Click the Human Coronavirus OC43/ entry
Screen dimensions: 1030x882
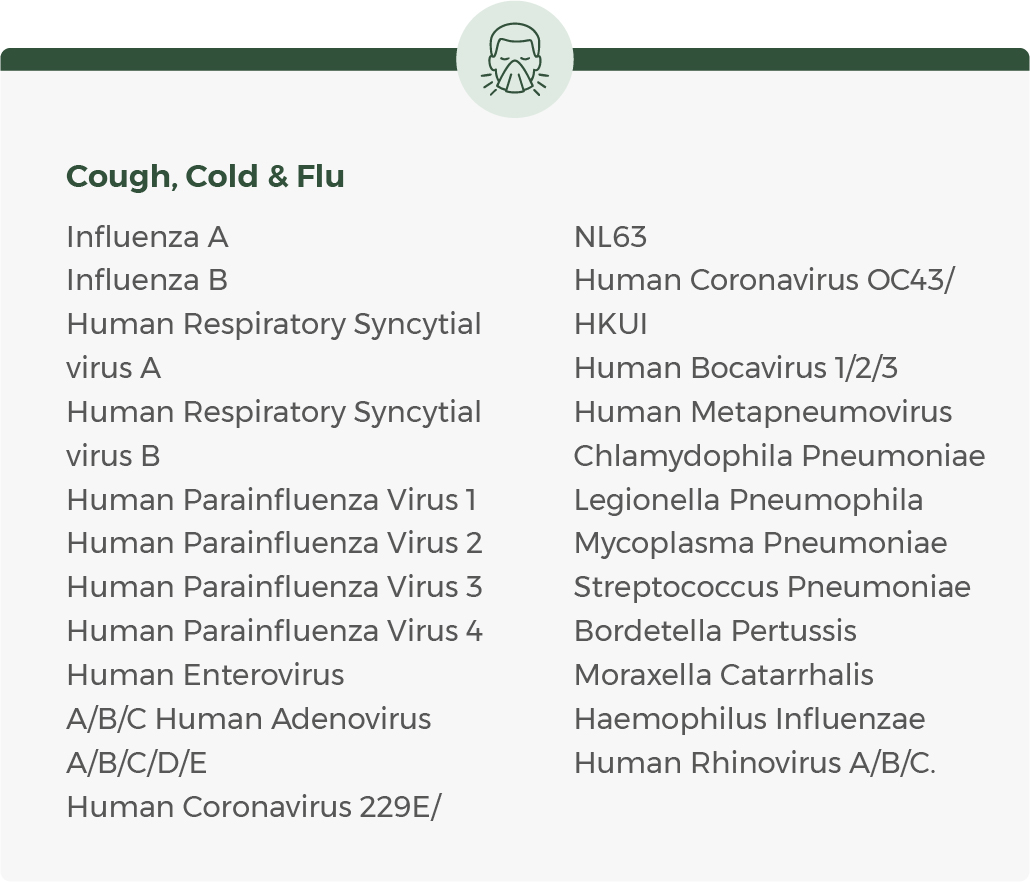pos(764,281)
